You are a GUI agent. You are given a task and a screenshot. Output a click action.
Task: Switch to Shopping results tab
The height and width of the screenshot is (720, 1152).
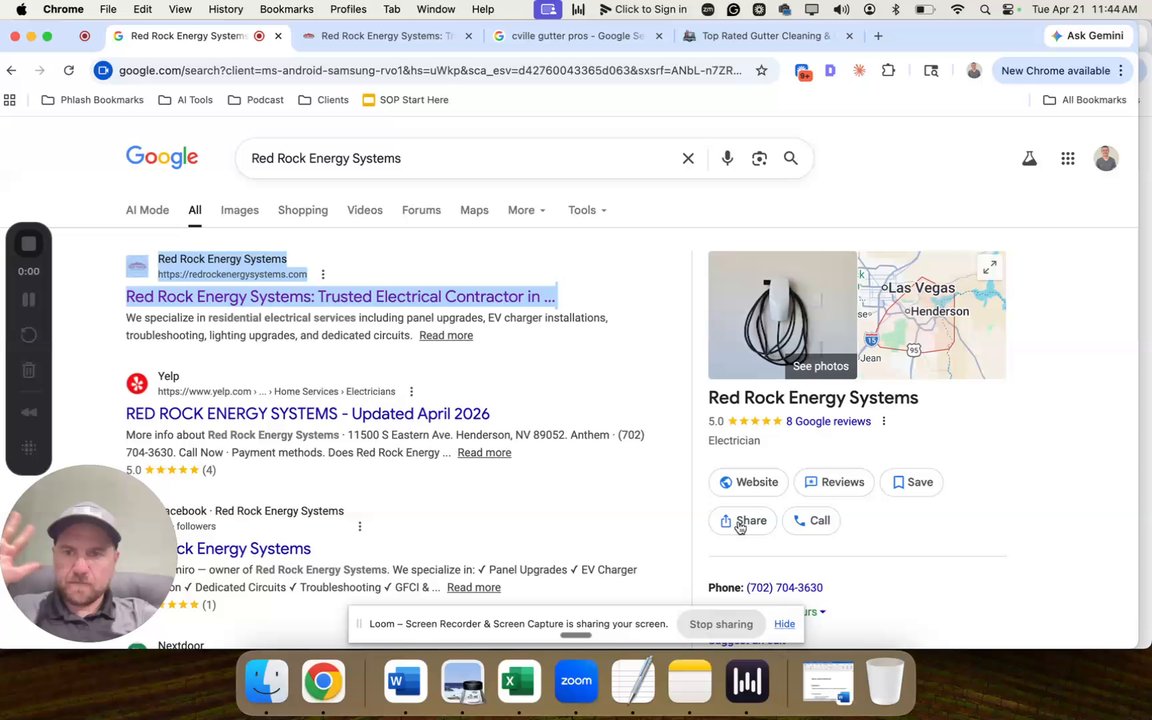tap(303, 210)
